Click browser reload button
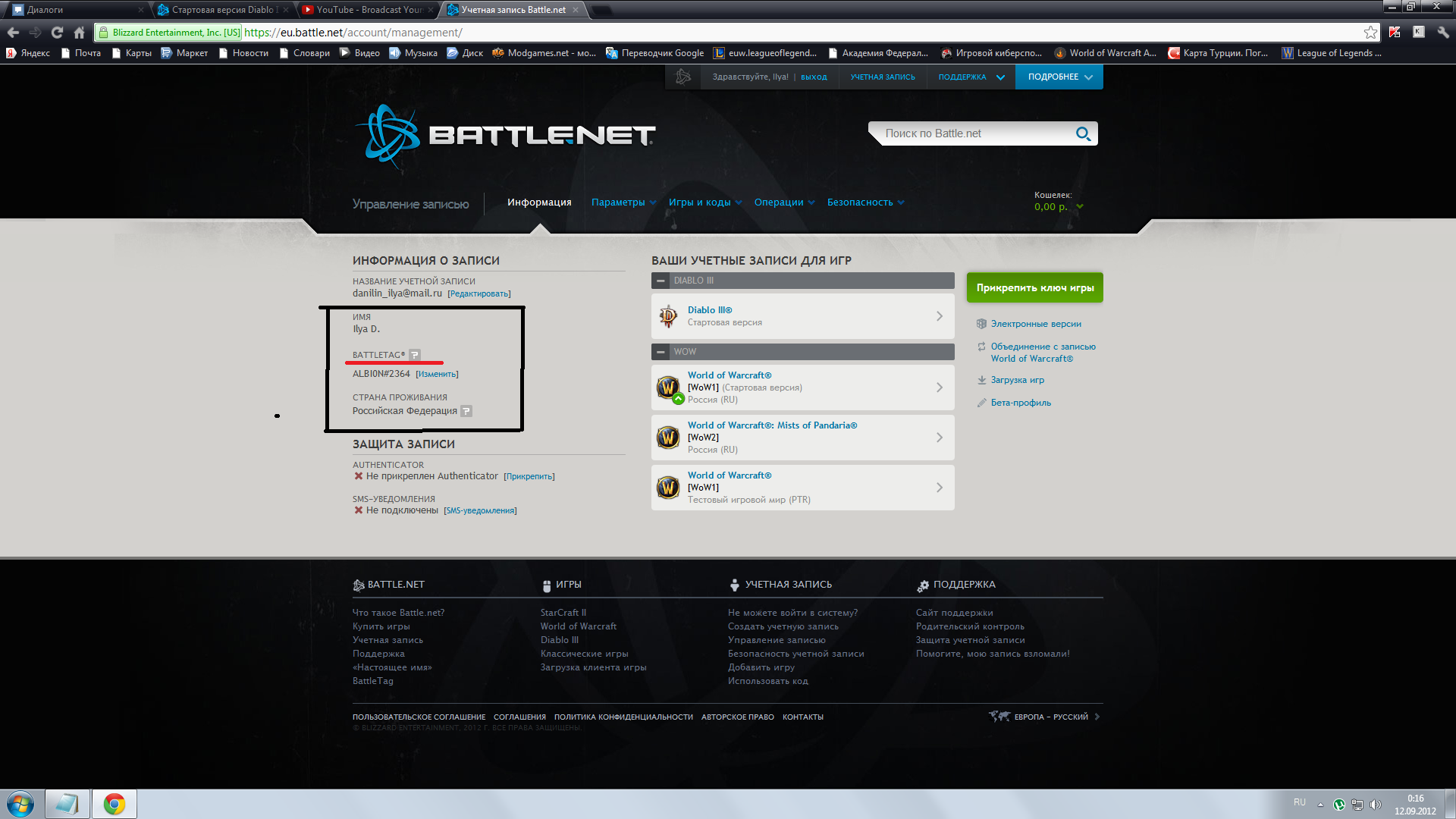1456x819 pixels. coord(57,33)
